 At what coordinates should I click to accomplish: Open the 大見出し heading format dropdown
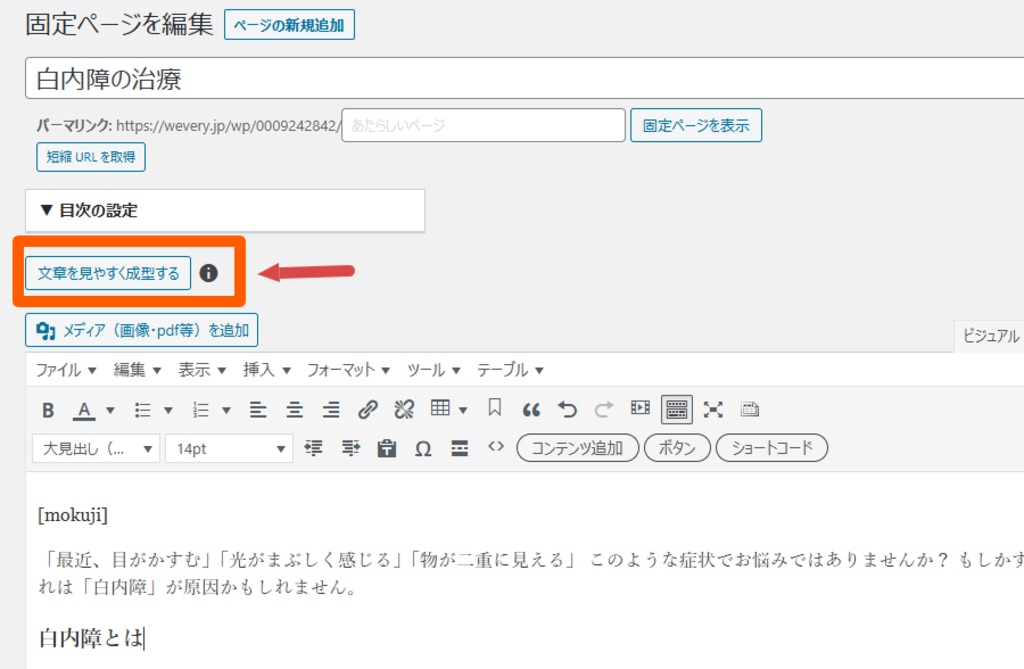[x=96, y=448]
